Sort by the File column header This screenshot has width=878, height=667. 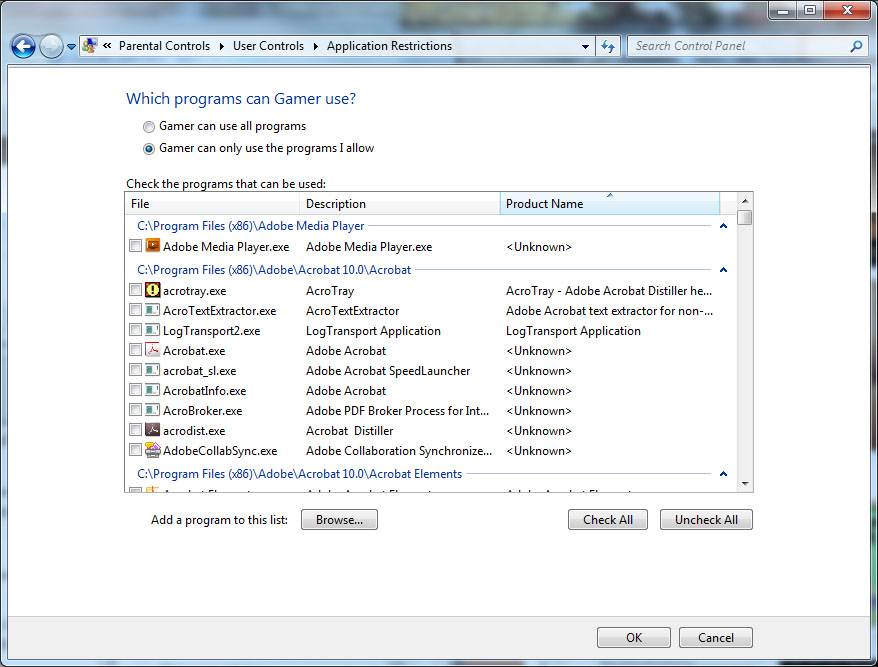click(212, 204)
